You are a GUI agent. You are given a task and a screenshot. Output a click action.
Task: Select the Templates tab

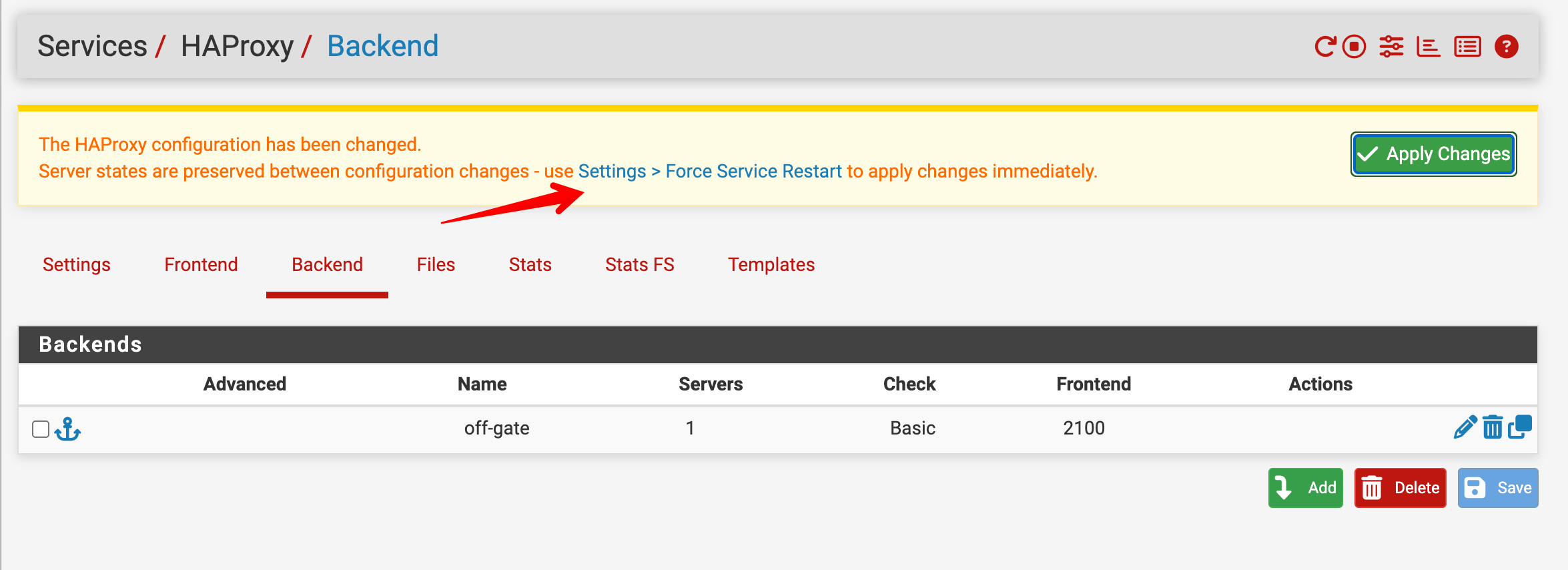[x=771, y=265]
